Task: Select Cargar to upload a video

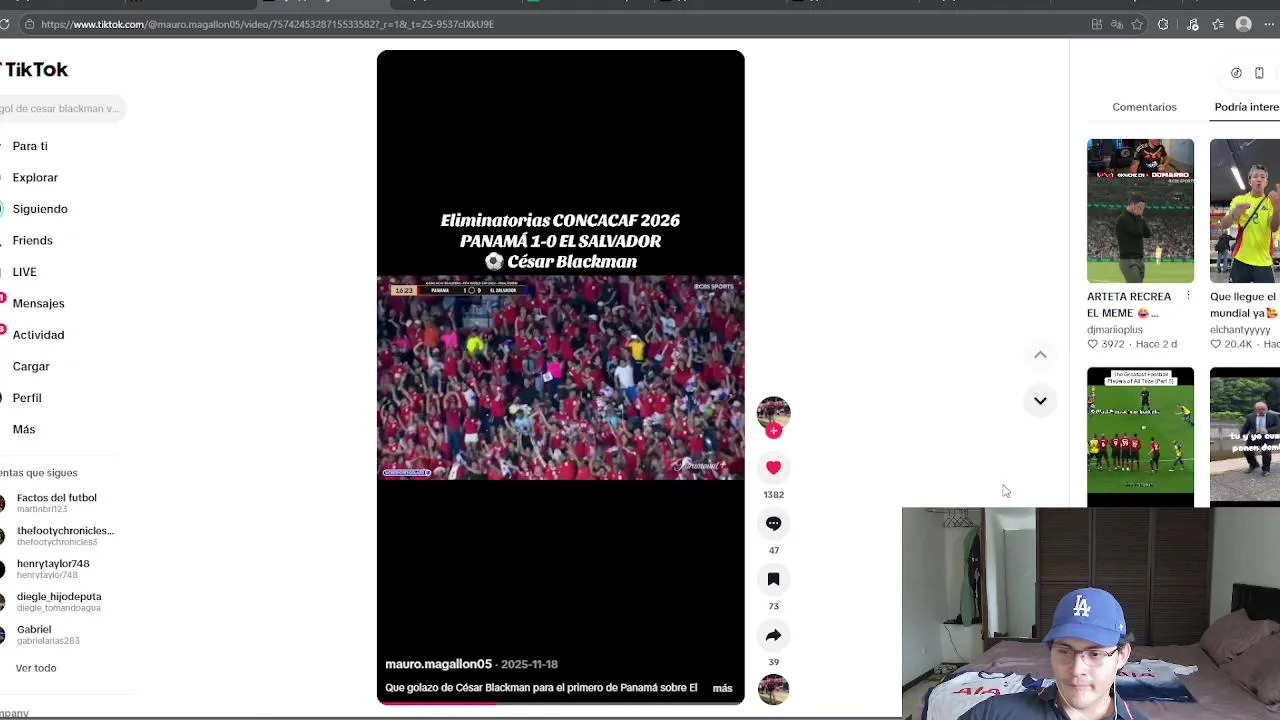Action: click(31, 366)
